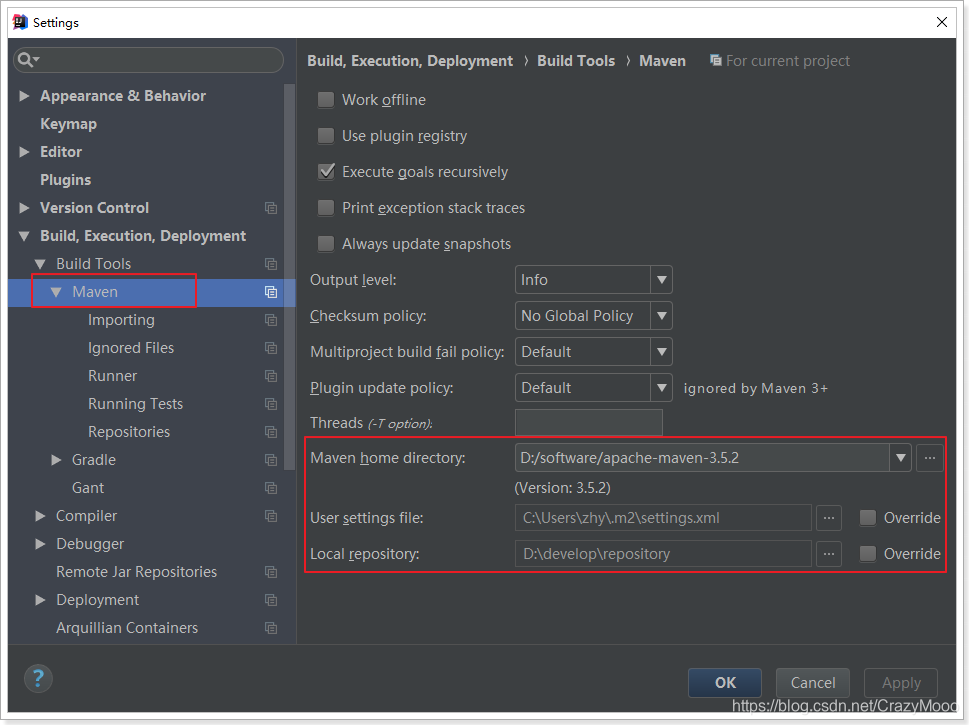
Task: Click the OK button
Action: pos(725,683)
